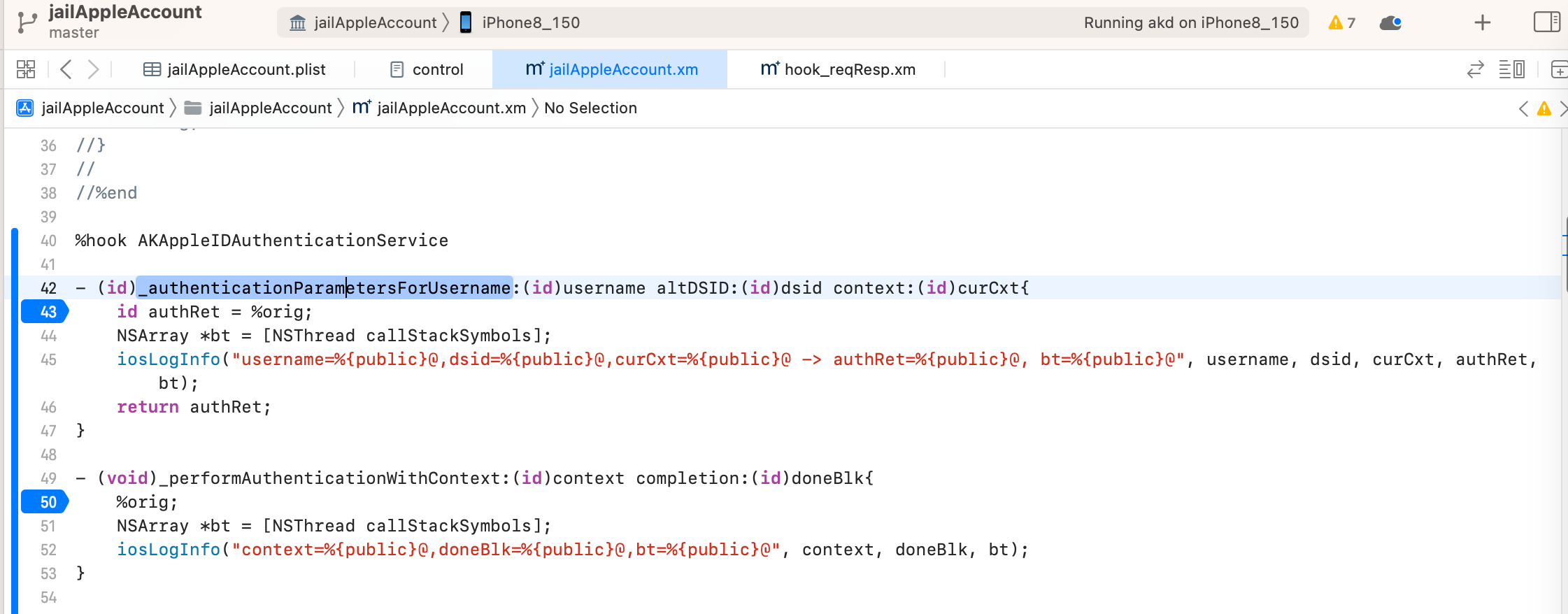
Task: Click line number 49 in gutter
Action: click(48, 478)
